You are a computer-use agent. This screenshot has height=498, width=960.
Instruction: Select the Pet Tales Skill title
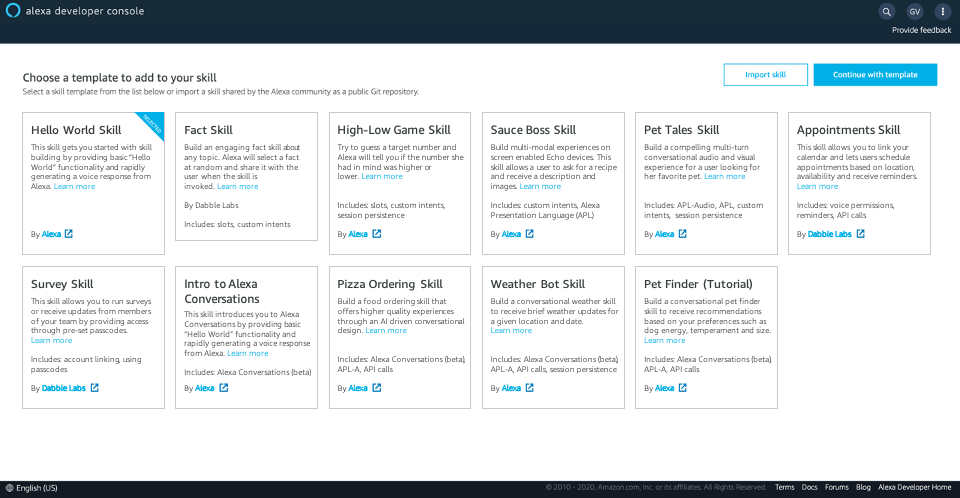click(x=681, y=130)
